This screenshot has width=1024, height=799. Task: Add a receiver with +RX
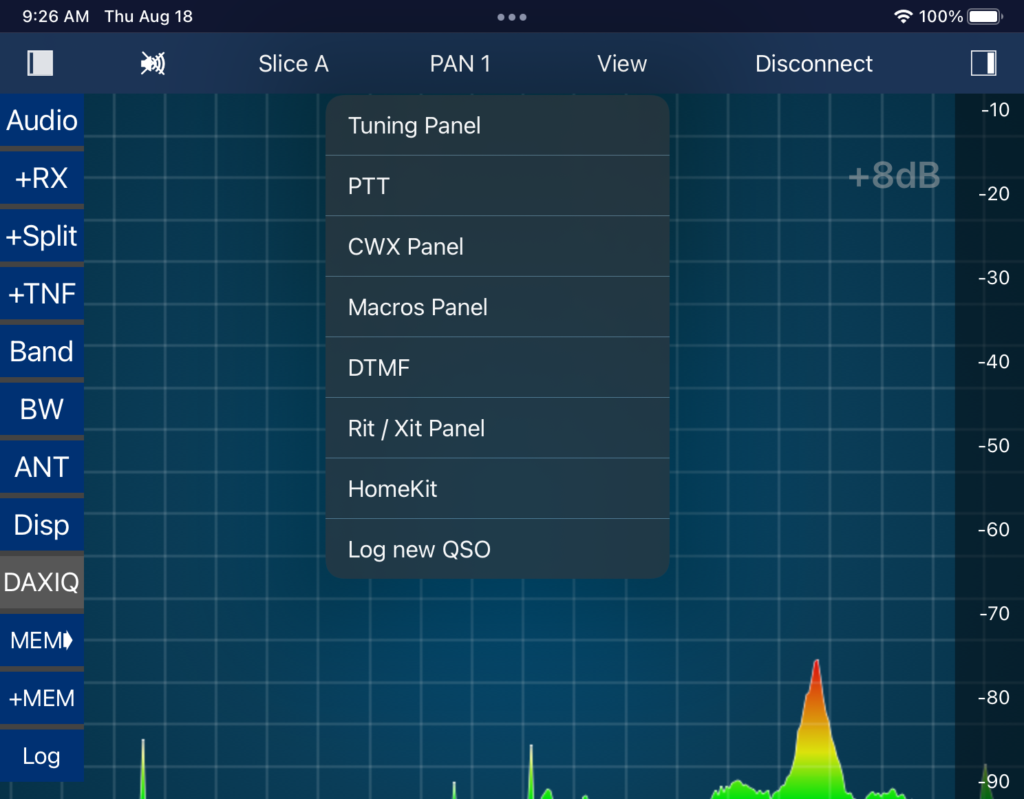[x=42, y=178]
